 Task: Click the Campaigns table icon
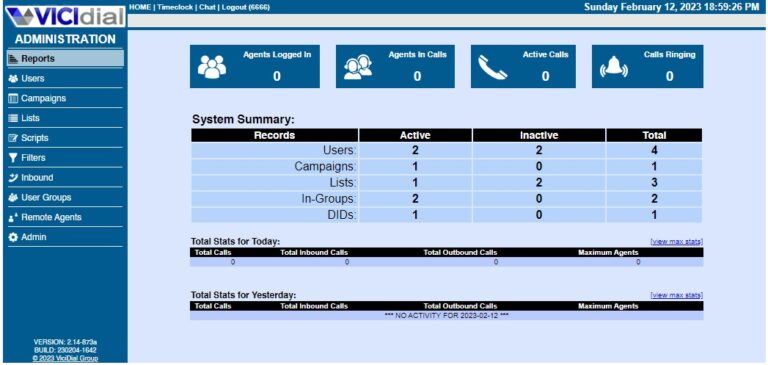click(x=13, y=98)
